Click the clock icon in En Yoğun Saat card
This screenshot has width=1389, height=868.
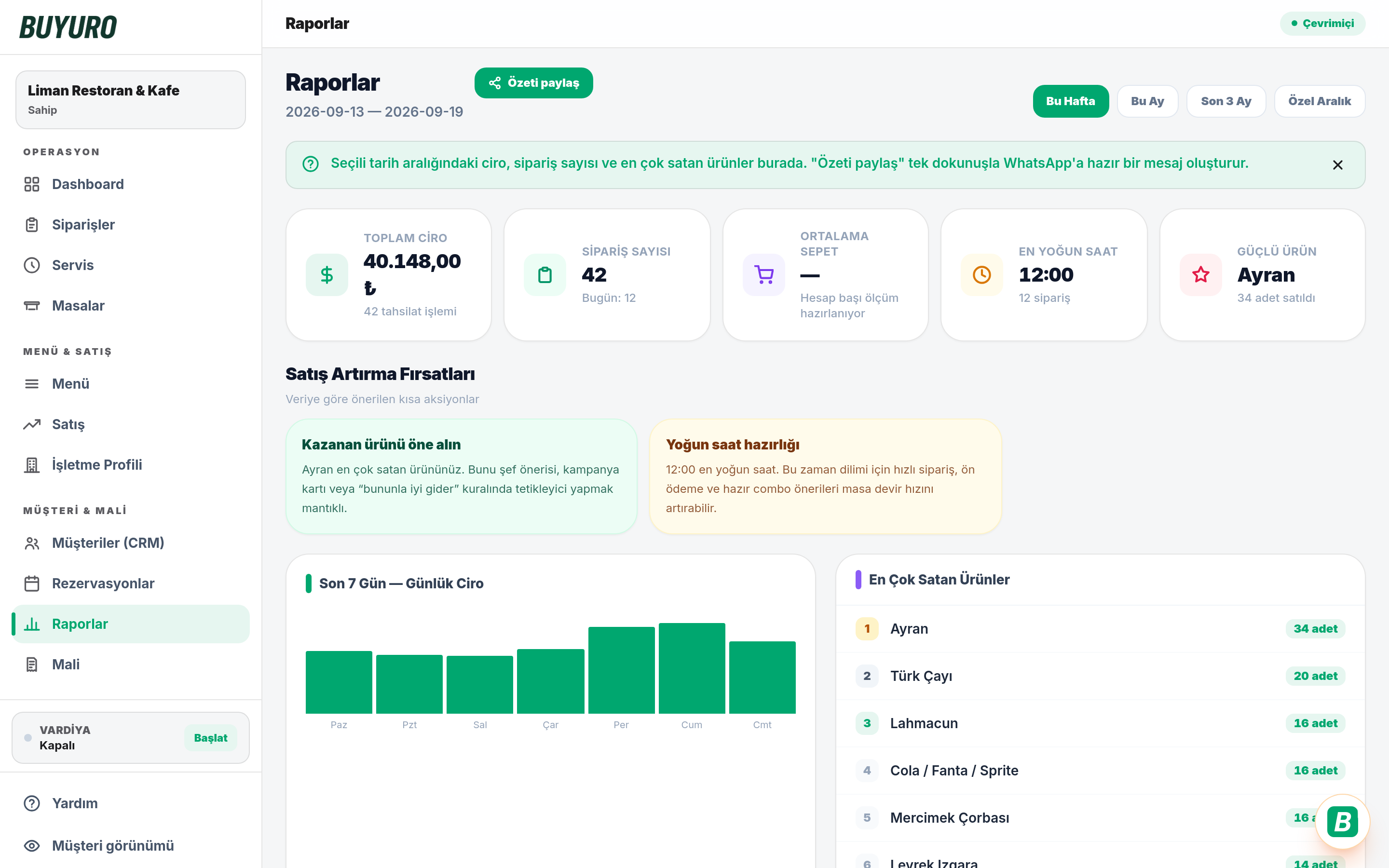click(x=981, y=275)
